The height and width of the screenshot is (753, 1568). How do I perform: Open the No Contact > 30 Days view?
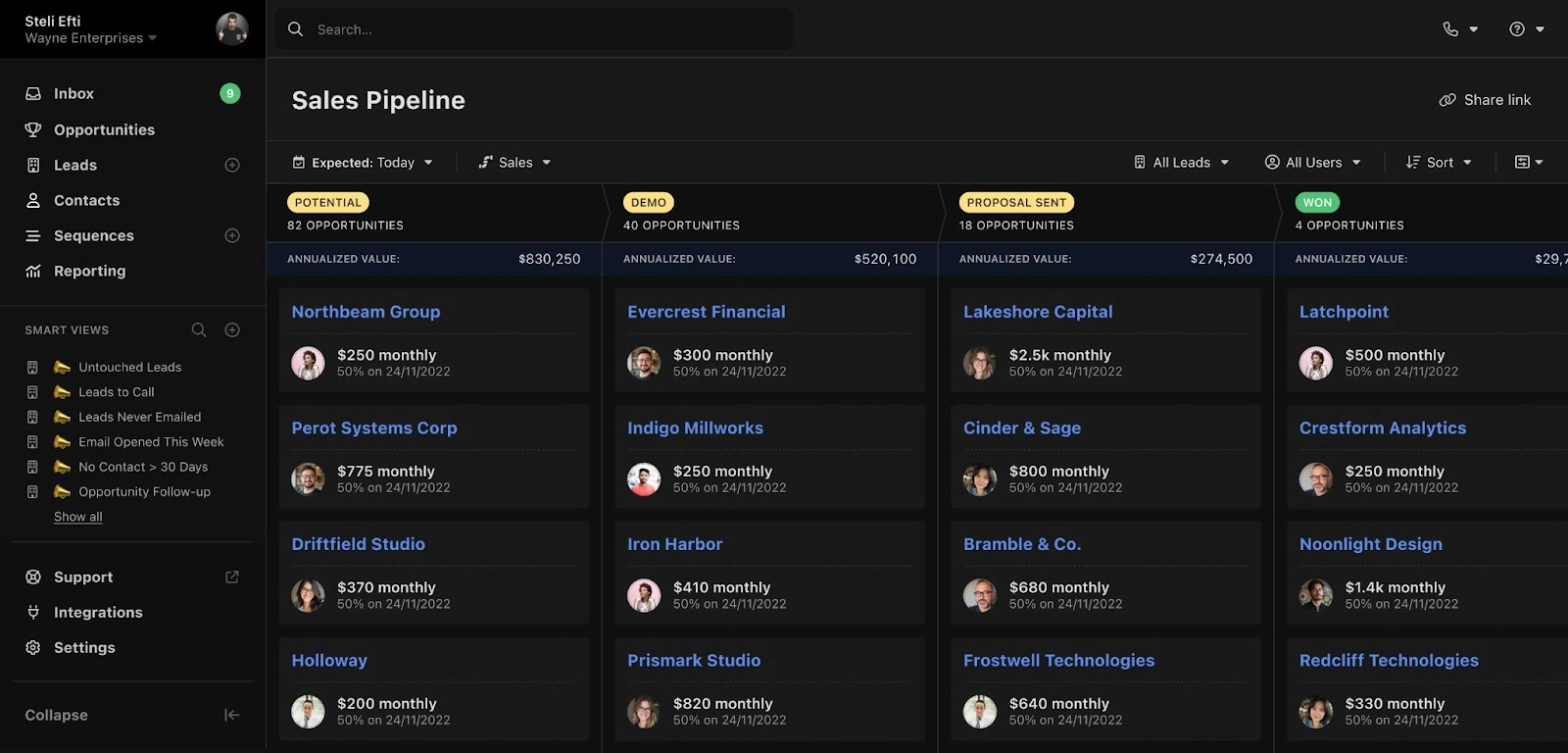point(143,467)
